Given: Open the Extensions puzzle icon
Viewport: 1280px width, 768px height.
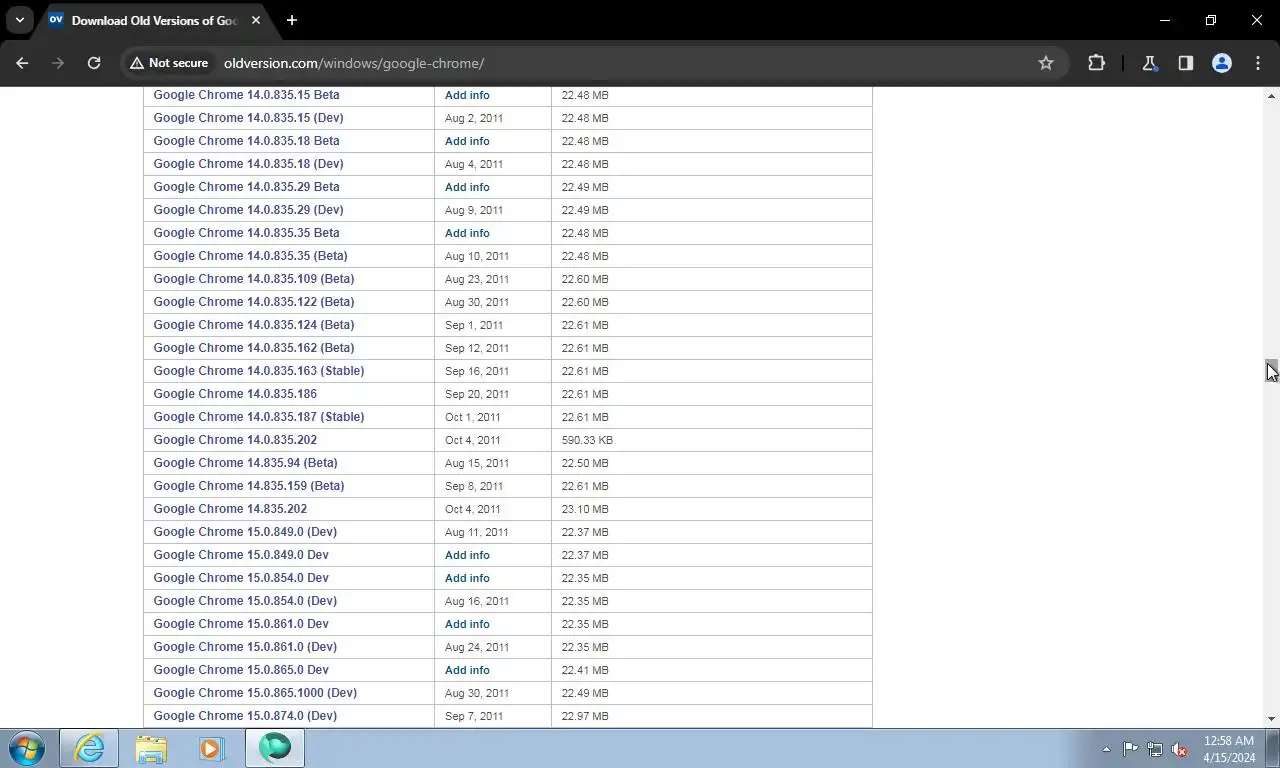Looking at the screenshot, I should point(1096,63).
